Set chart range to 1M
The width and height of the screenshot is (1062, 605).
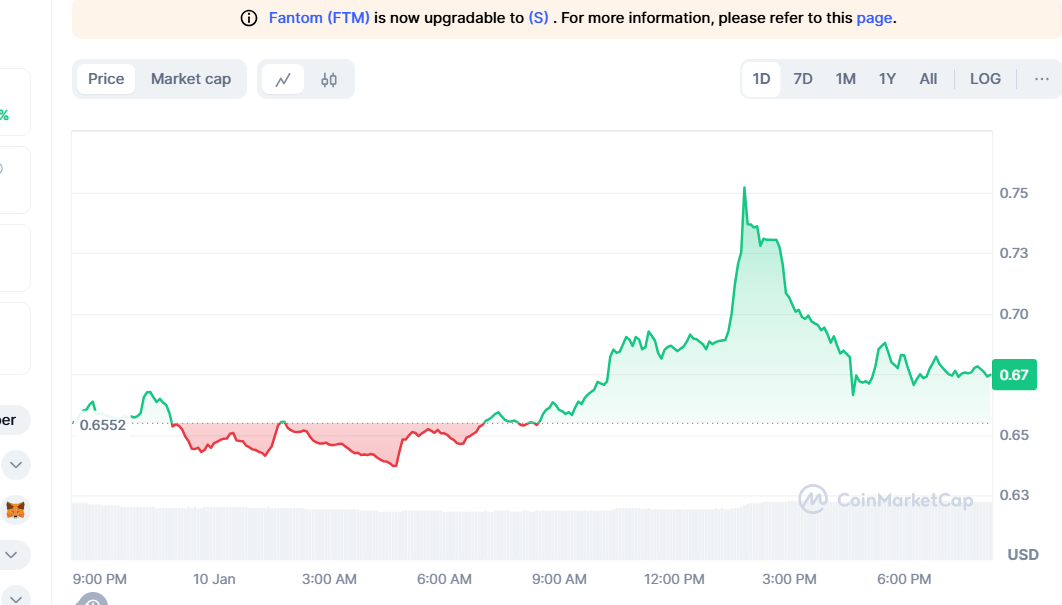click(x=845, y=79)
